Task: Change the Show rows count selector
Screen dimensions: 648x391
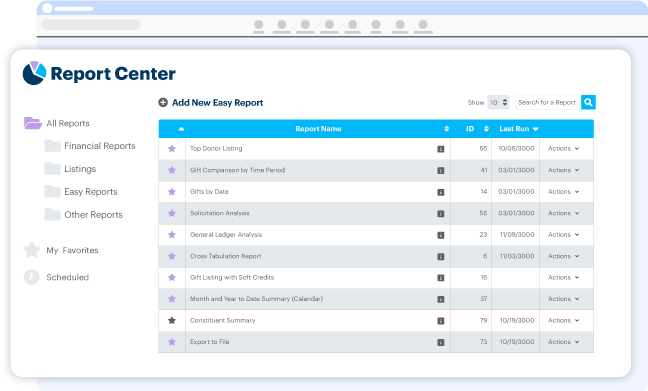Action: click(498, 102)
